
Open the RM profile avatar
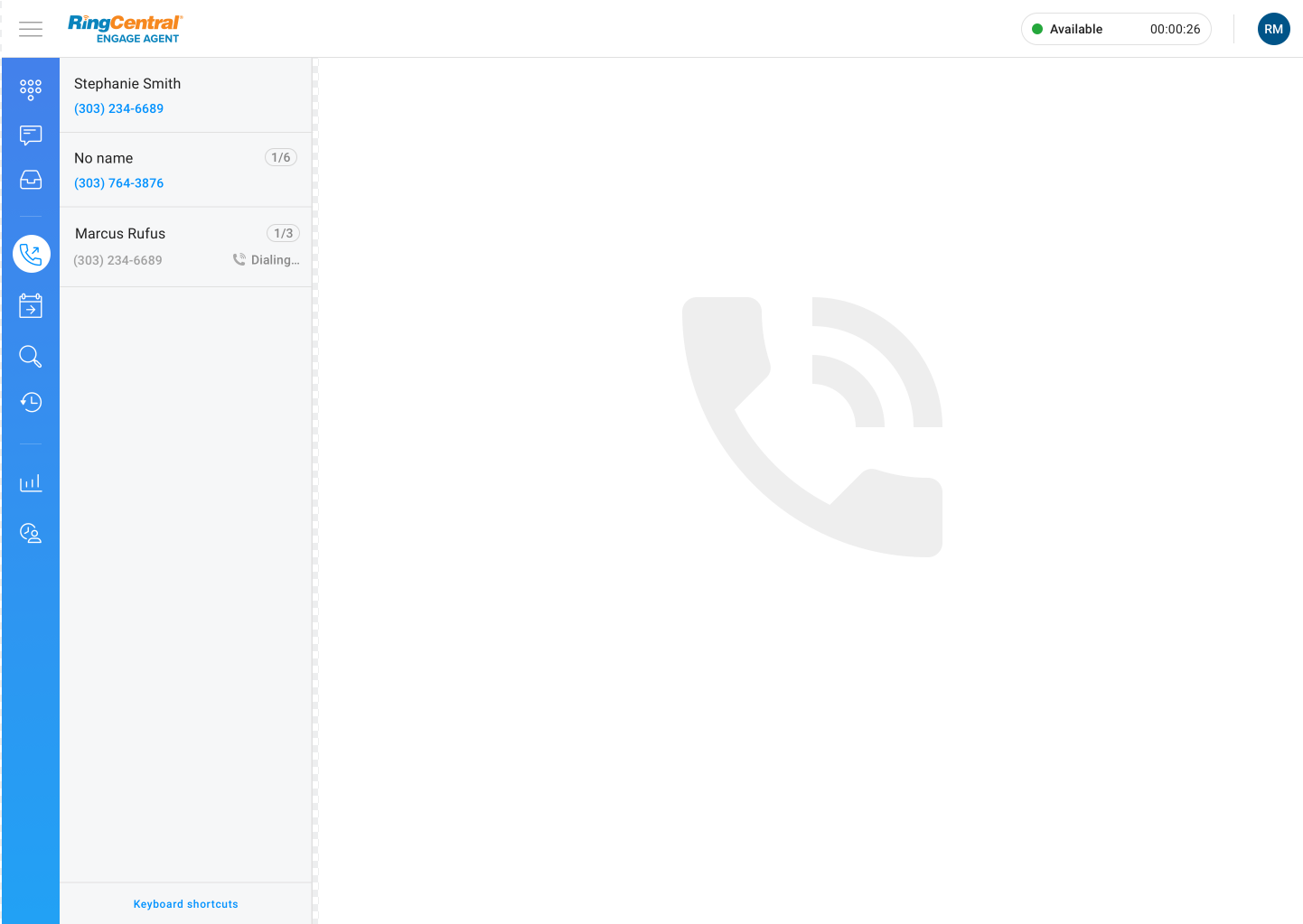tap(1273, 28)
